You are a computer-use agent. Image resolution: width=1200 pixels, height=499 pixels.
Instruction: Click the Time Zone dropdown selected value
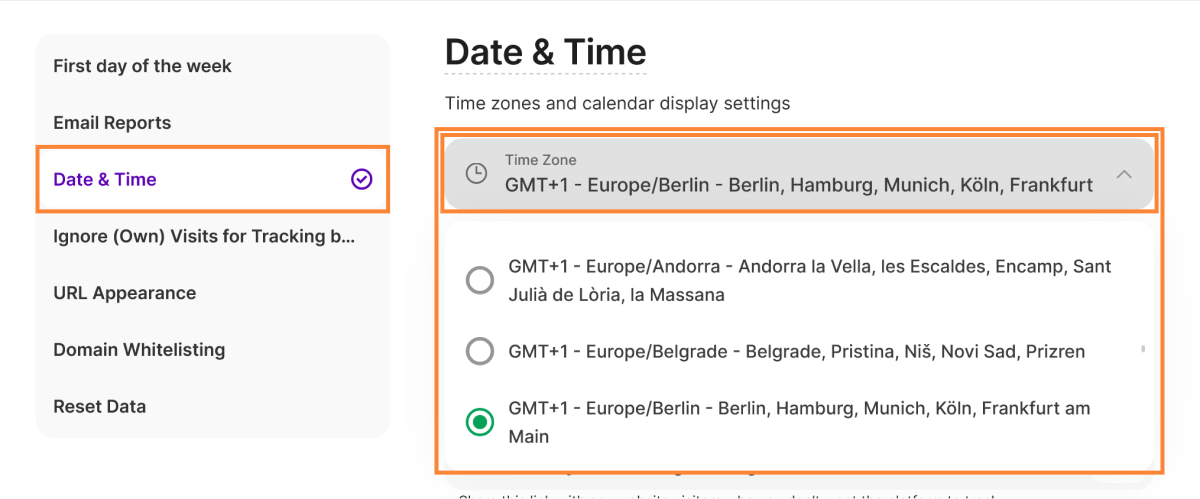point(798,184)
